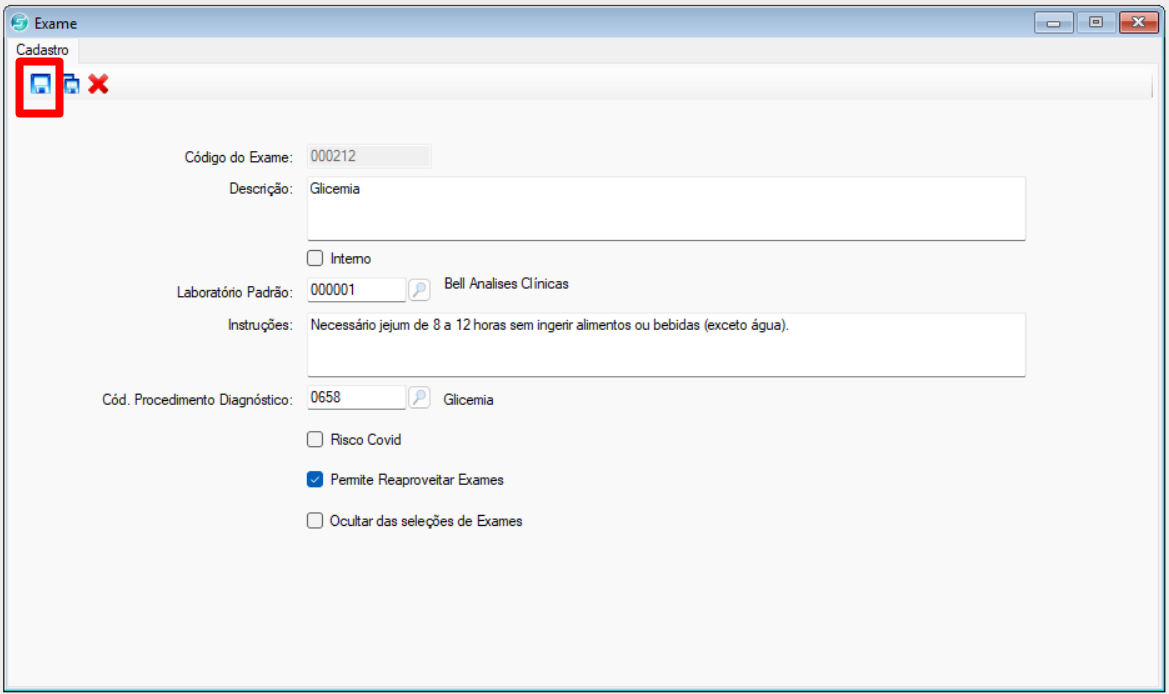
Task: Open Laboratório Padrão search magnifier
Action: pyautogui.click(x=420, y=289)
